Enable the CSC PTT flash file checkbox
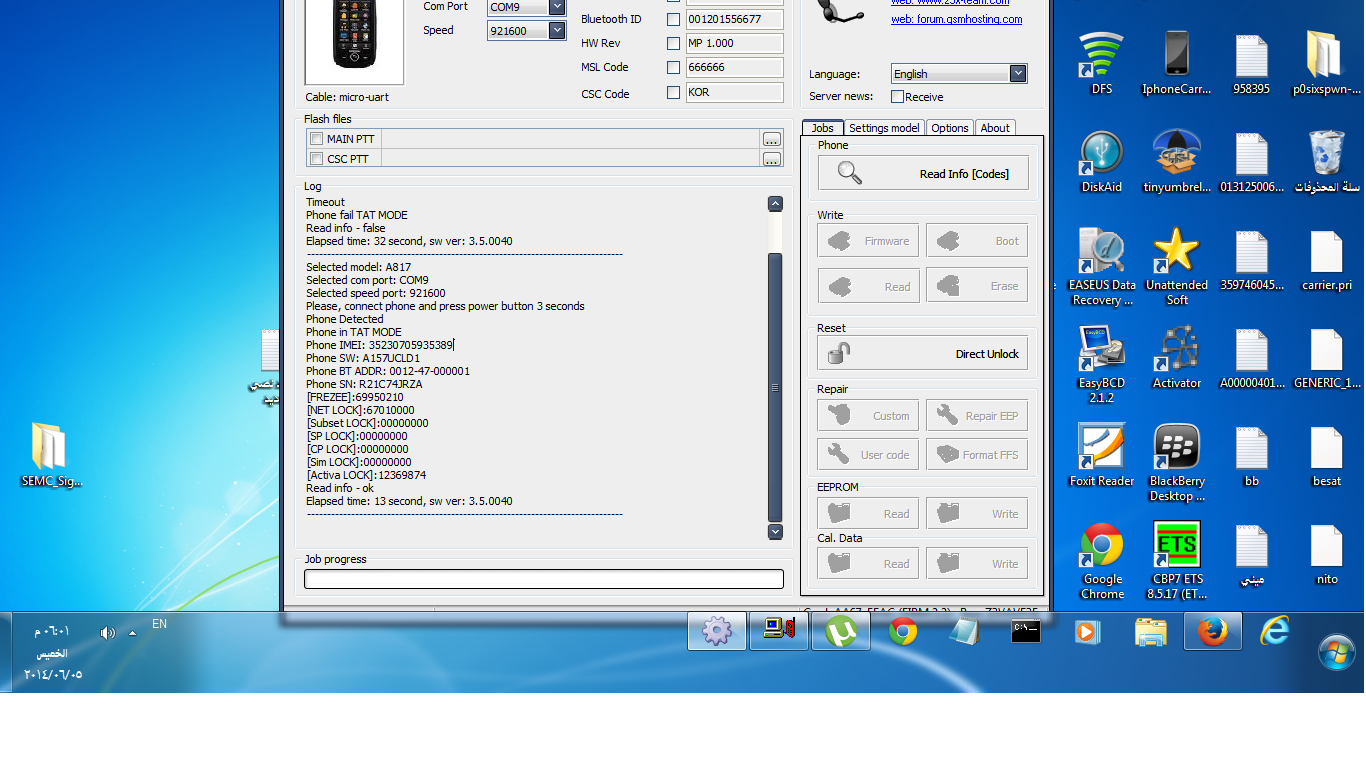Image resolution: width=1366 pixels, height=768 pixels. (316, 159)
